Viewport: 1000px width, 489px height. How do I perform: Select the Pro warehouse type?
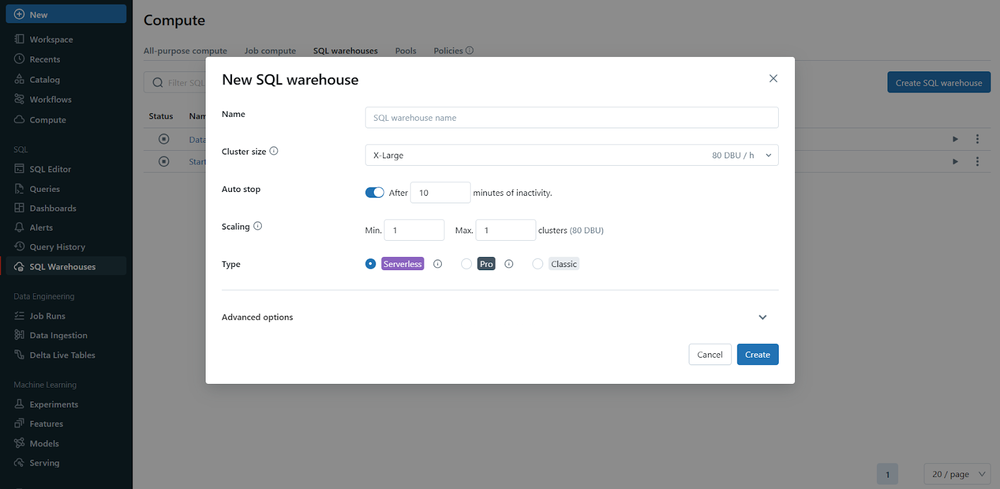click(x=467, y=264)
